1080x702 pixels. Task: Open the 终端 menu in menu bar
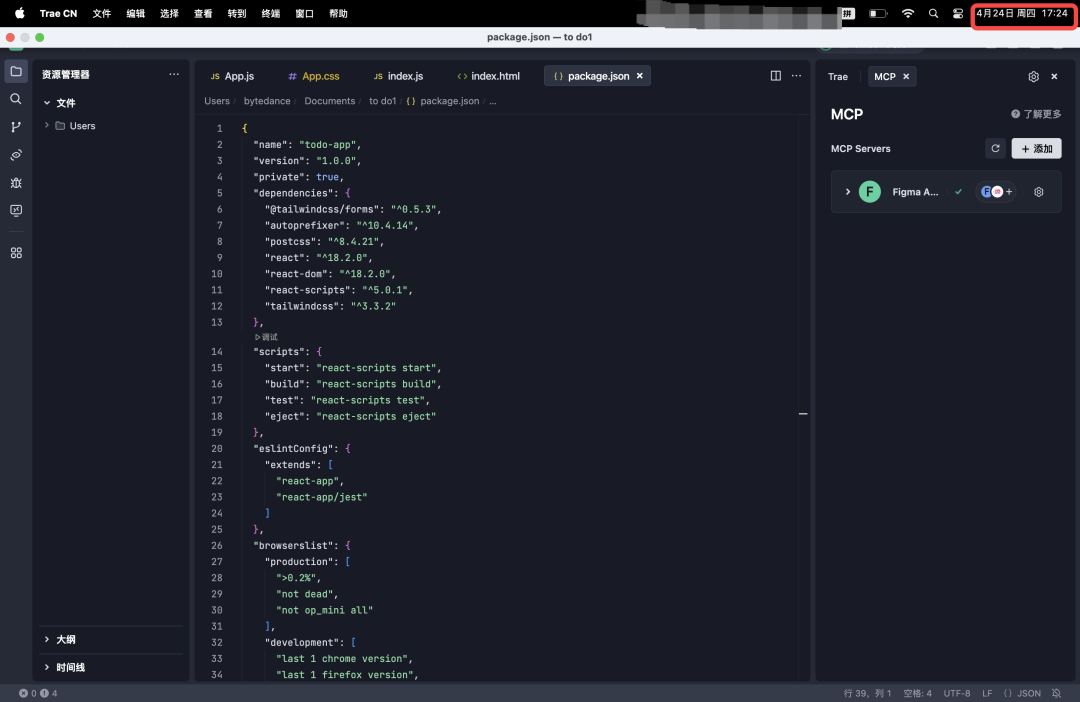[270, 13]
